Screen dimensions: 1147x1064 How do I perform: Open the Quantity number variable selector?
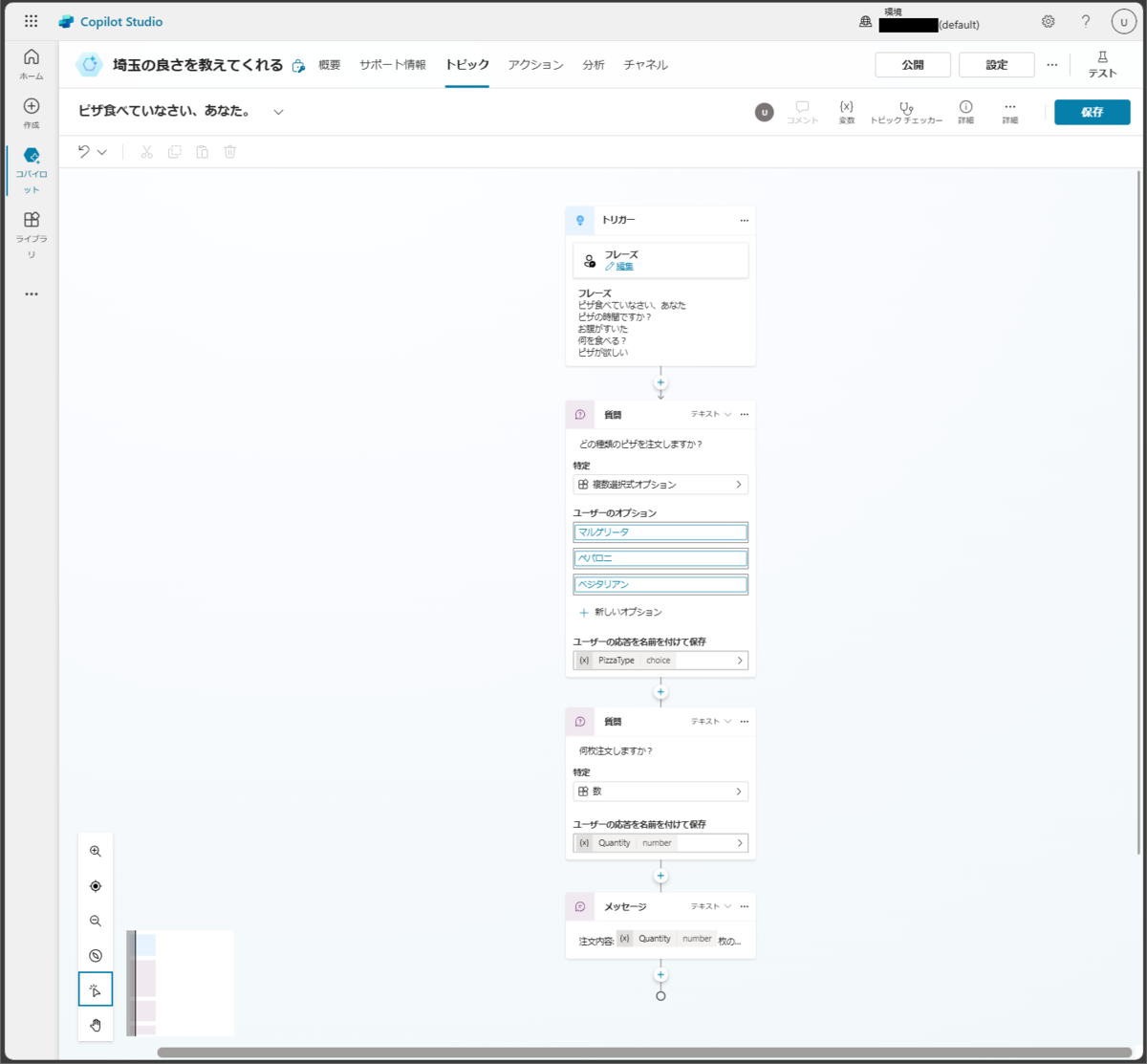click(x=660, y=843)
